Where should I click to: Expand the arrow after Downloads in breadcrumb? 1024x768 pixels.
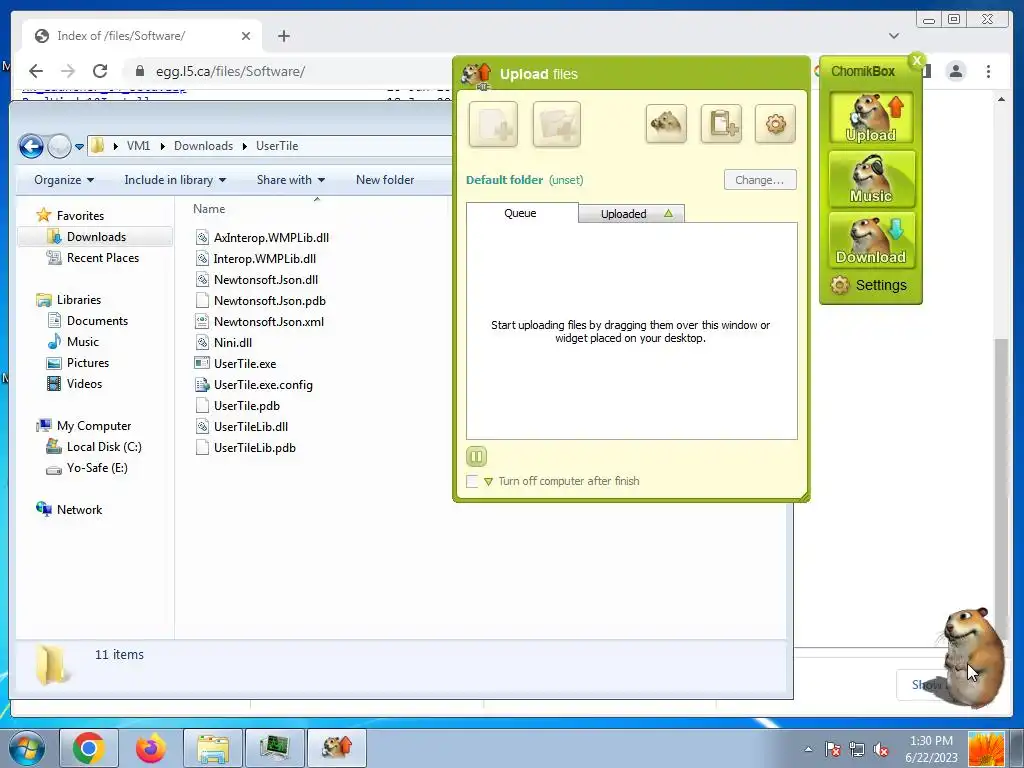245,146
